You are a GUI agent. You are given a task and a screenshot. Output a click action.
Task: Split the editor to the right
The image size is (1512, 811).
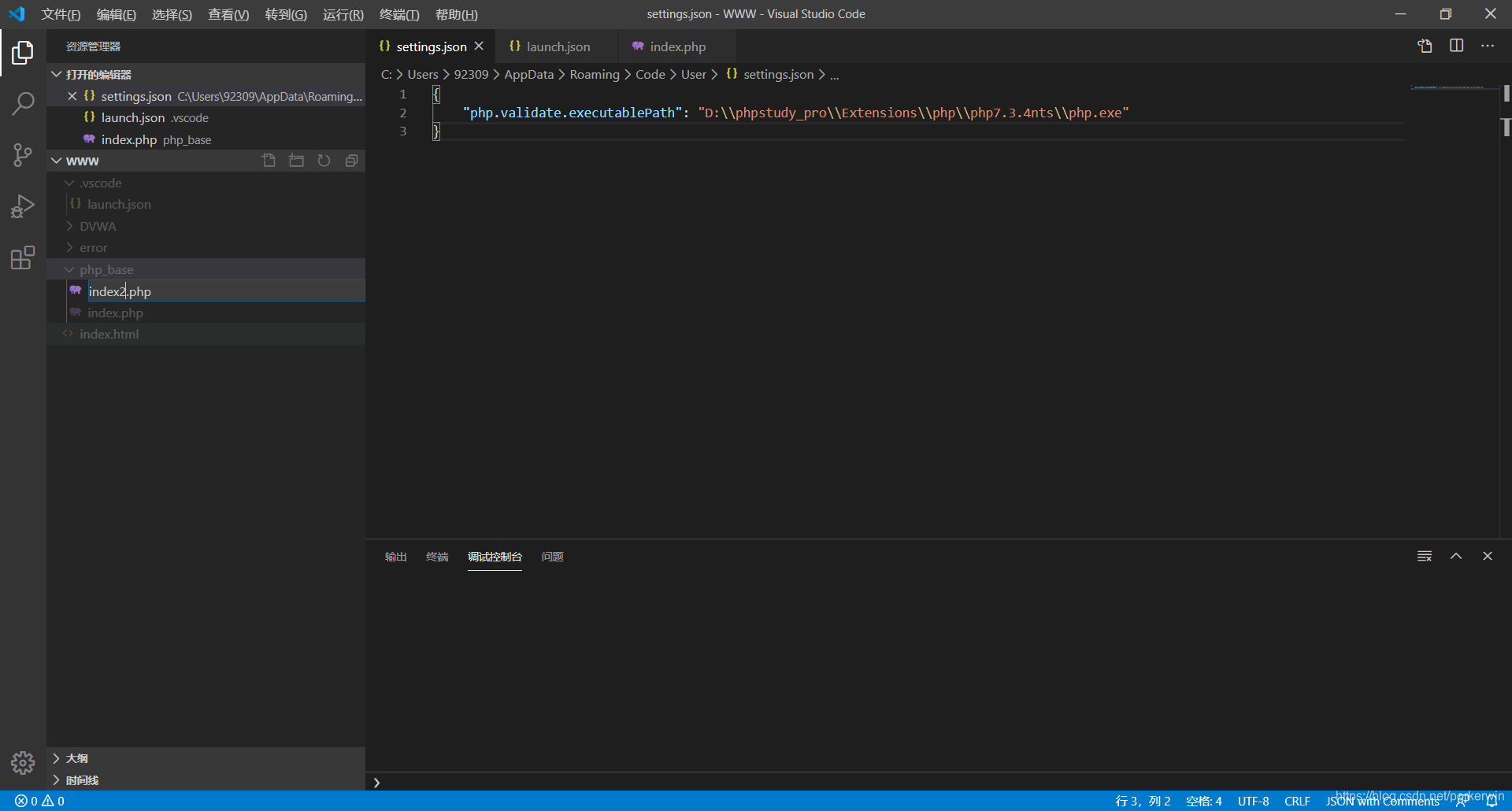coord(1456,46)
